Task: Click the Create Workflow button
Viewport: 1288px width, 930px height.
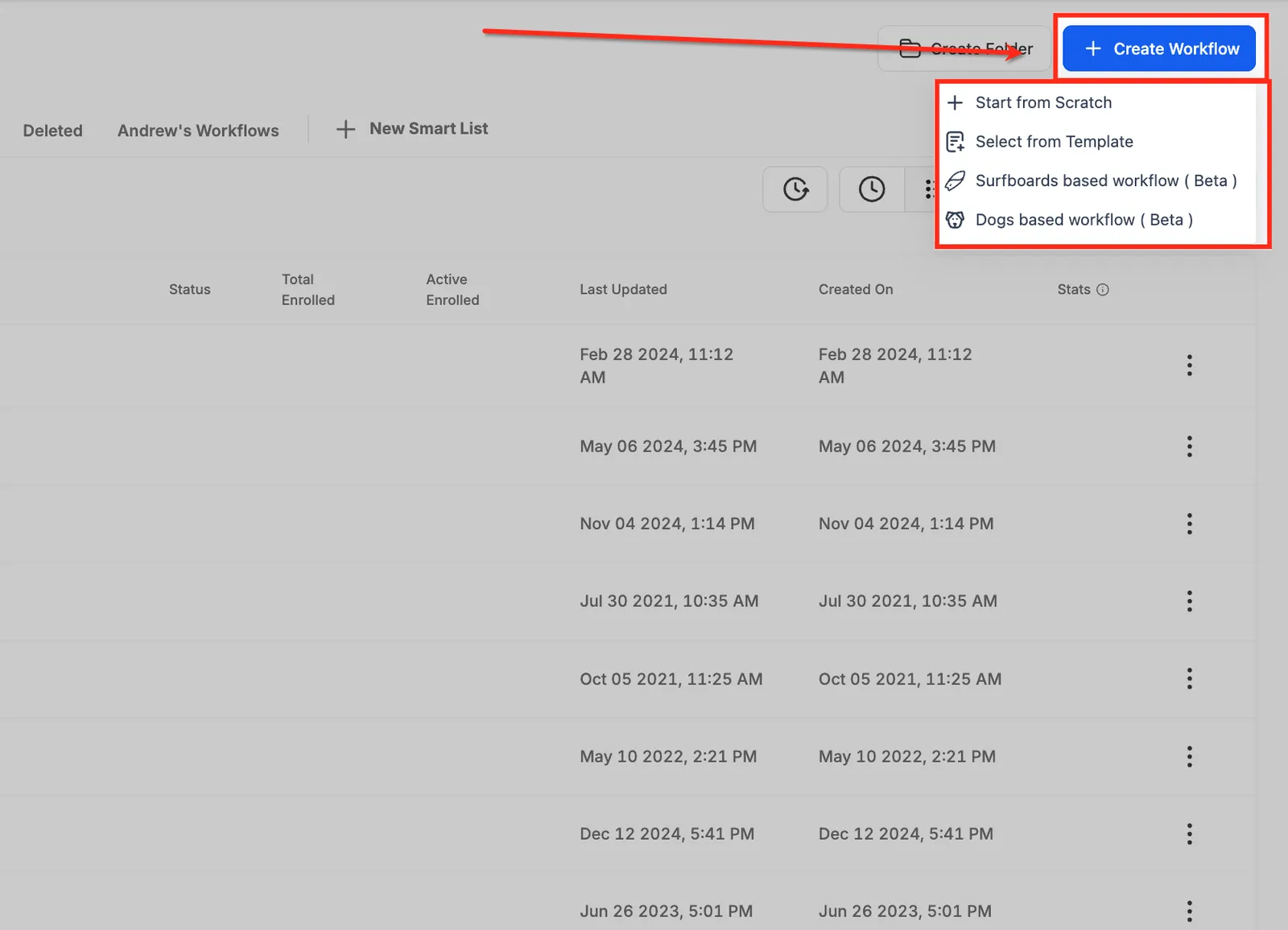Action: pos(1158,48)
